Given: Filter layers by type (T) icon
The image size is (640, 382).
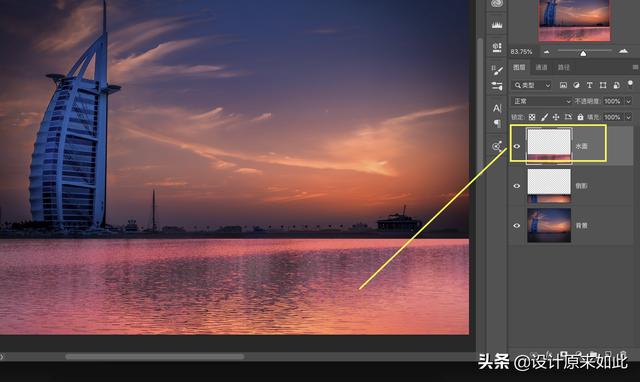Looking at the screenshot, I should (589, 85).
